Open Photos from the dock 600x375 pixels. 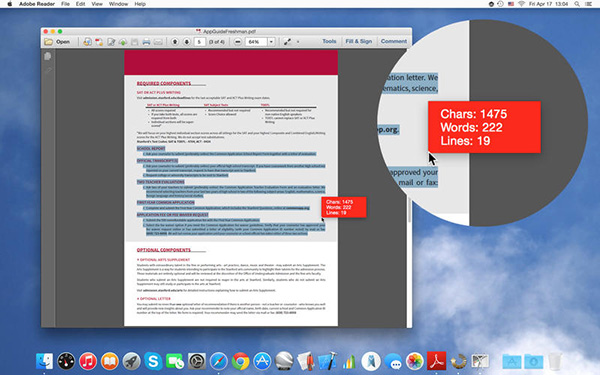pyautogui.click(x=415, y=361)
